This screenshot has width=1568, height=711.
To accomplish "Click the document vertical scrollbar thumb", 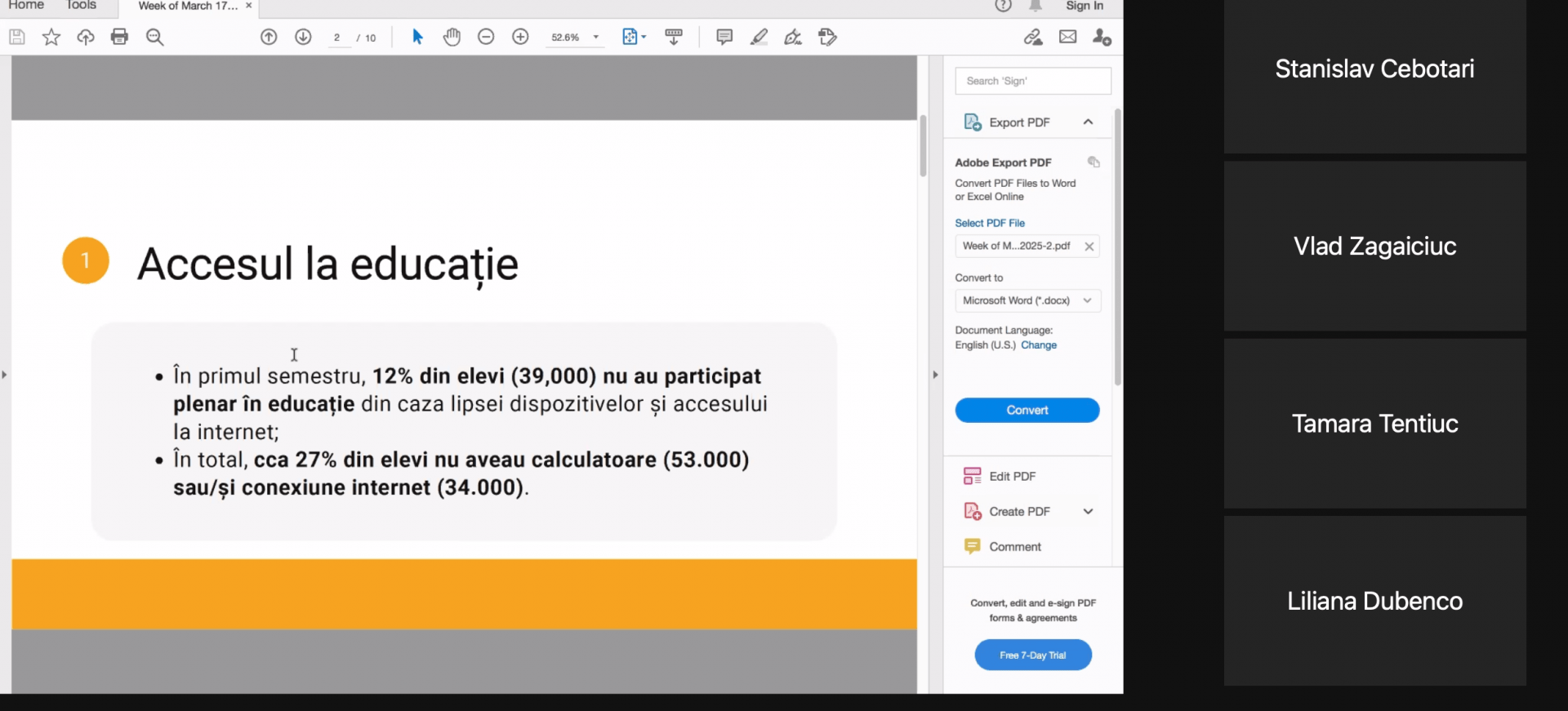I will (923, 146).
